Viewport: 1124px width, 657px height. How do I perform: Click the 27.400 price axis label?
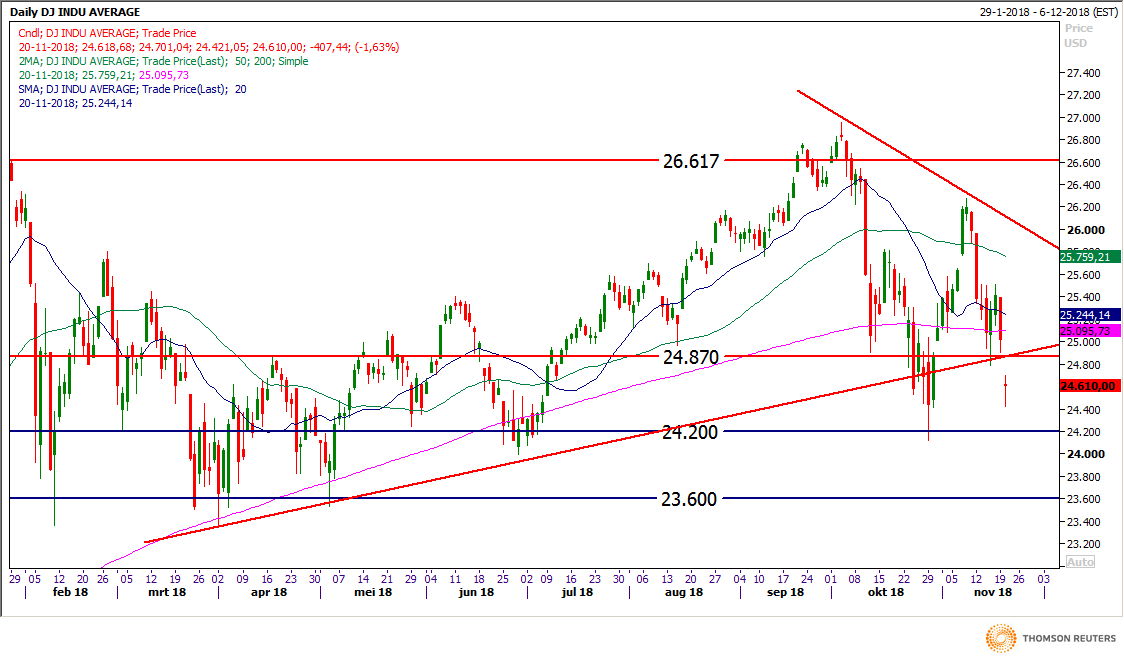pos(1083,73)
